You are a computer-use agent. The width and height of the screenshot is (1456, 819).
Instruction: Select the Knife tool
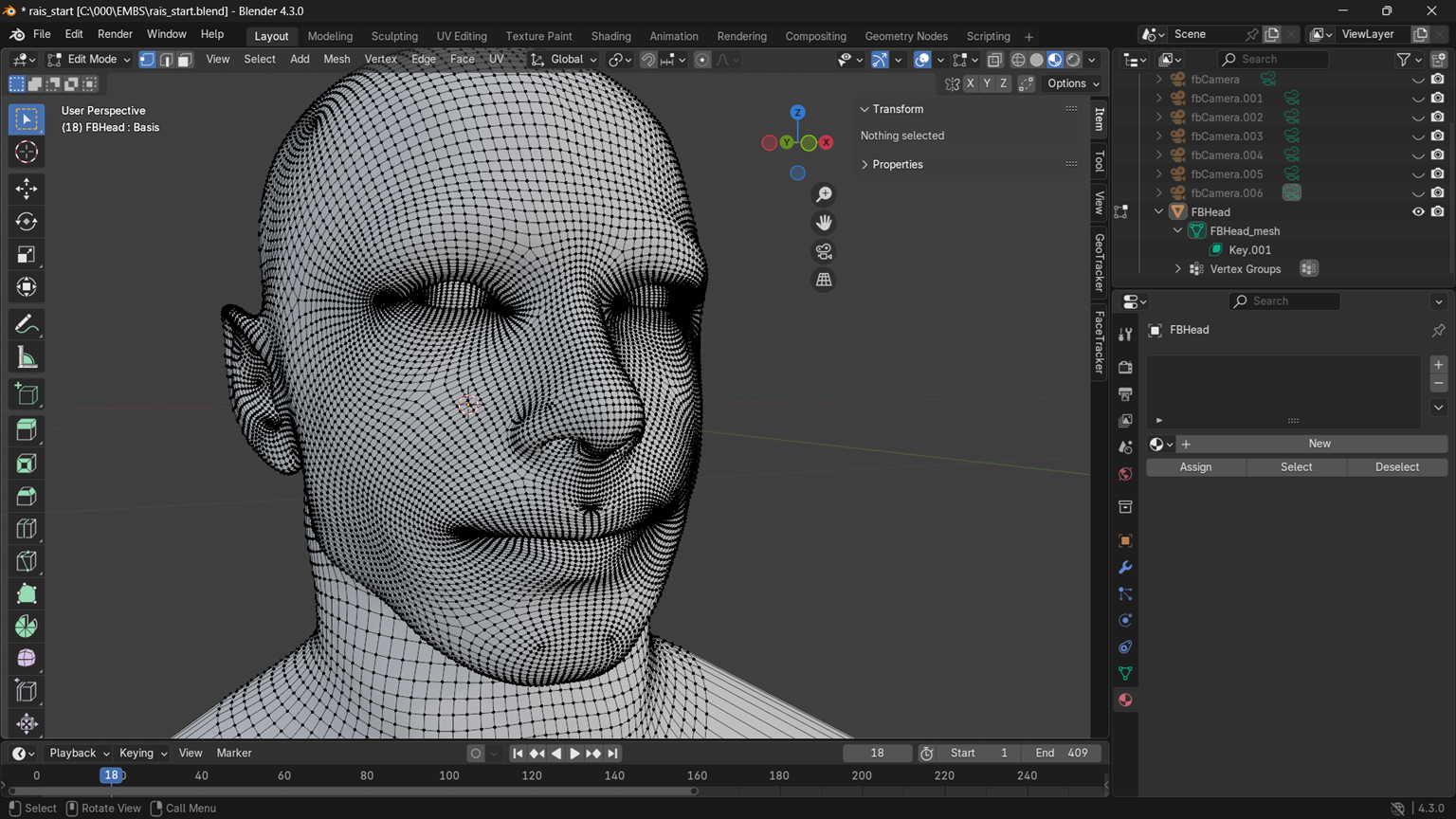[x=27, y=561]
